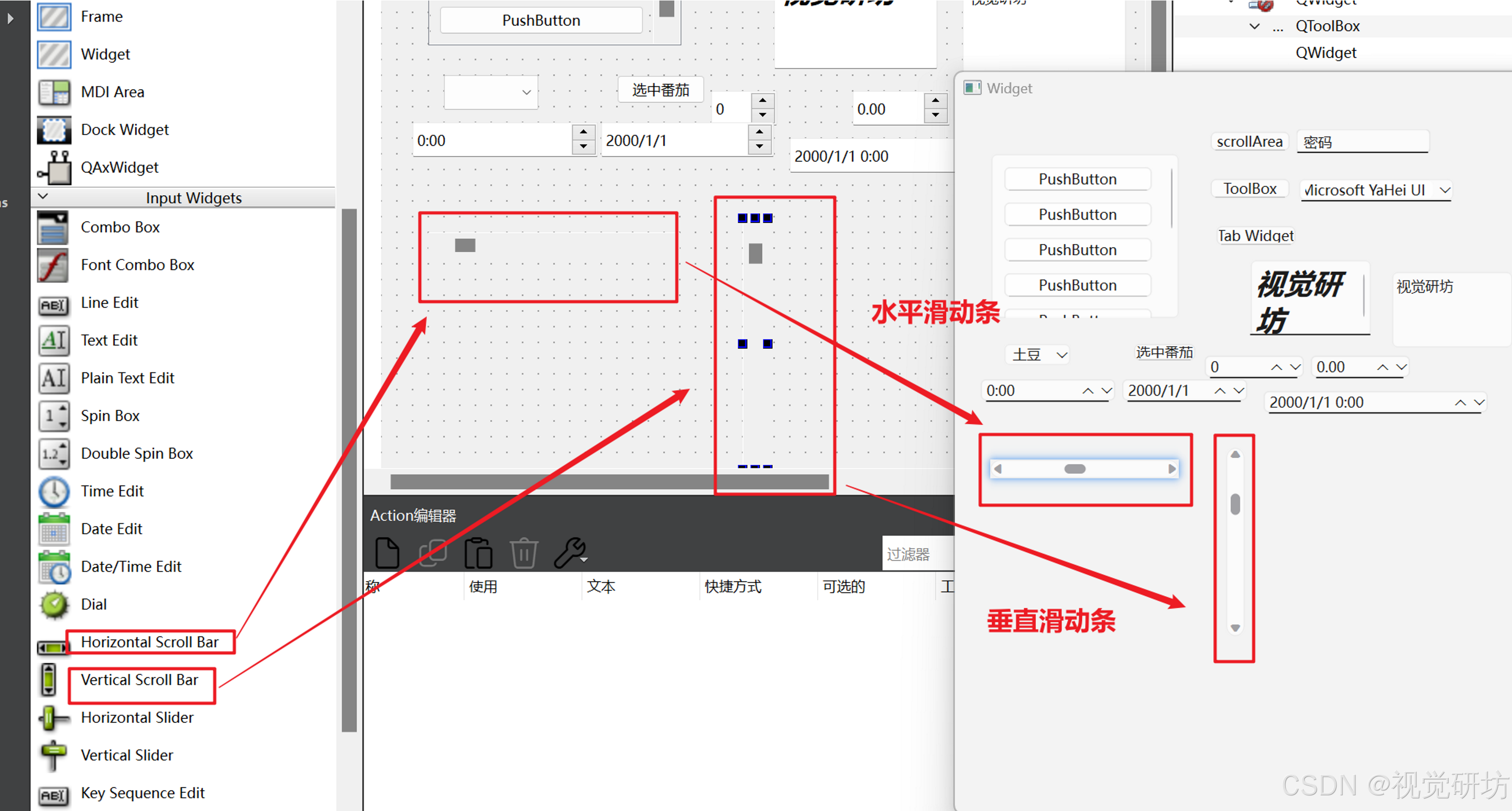This screenshot has width=1512, height=811.
Task: Open the 土豆 combo box
Action: click(1038, 355)
